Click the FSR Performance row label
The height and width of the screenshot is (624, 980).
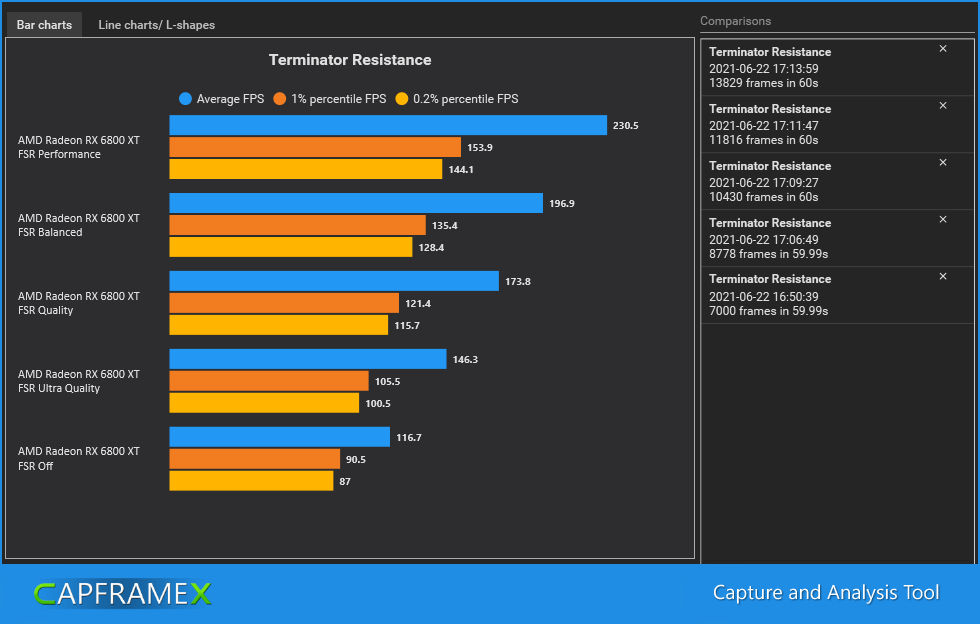pos(79,148)
